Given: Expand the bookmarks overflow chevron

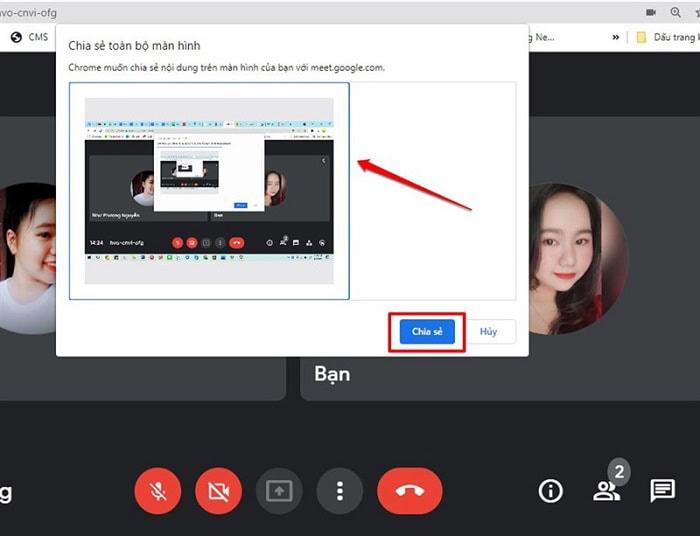Looking at the screenshot, I should point(612,37).
